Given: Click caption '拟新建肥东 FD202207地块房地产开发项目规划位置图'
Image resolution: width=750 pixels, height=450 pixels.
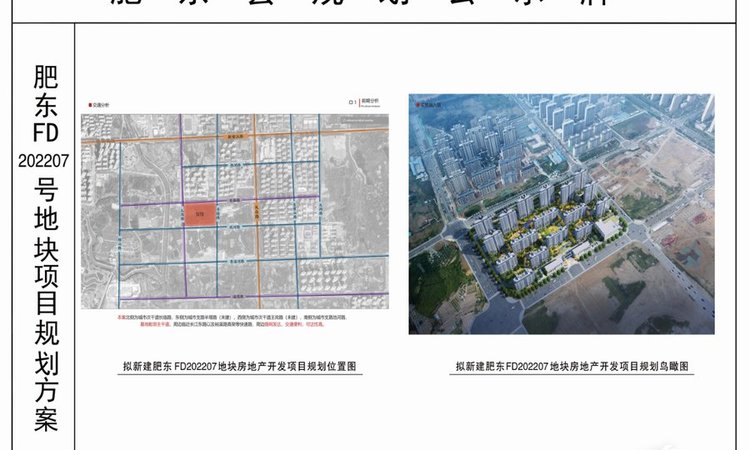Looking at the screenshot, I should click(240, 367).
